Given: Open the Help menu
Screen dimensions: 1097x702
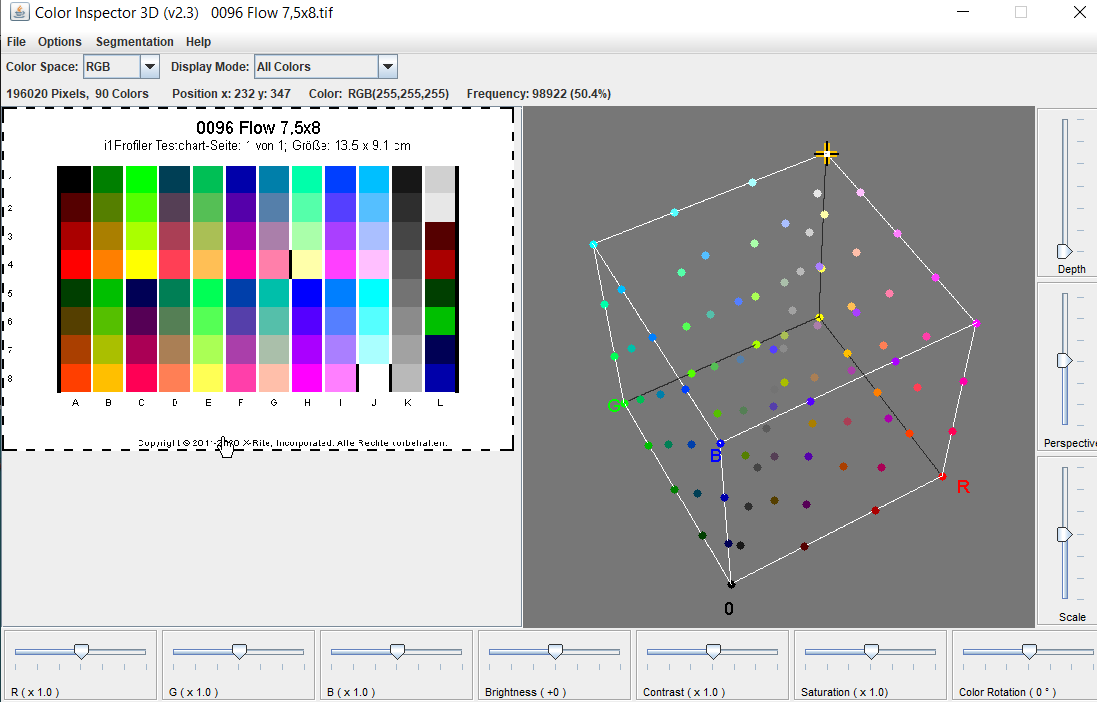Looking at the screenshot, I should click(x=198, y=42).
